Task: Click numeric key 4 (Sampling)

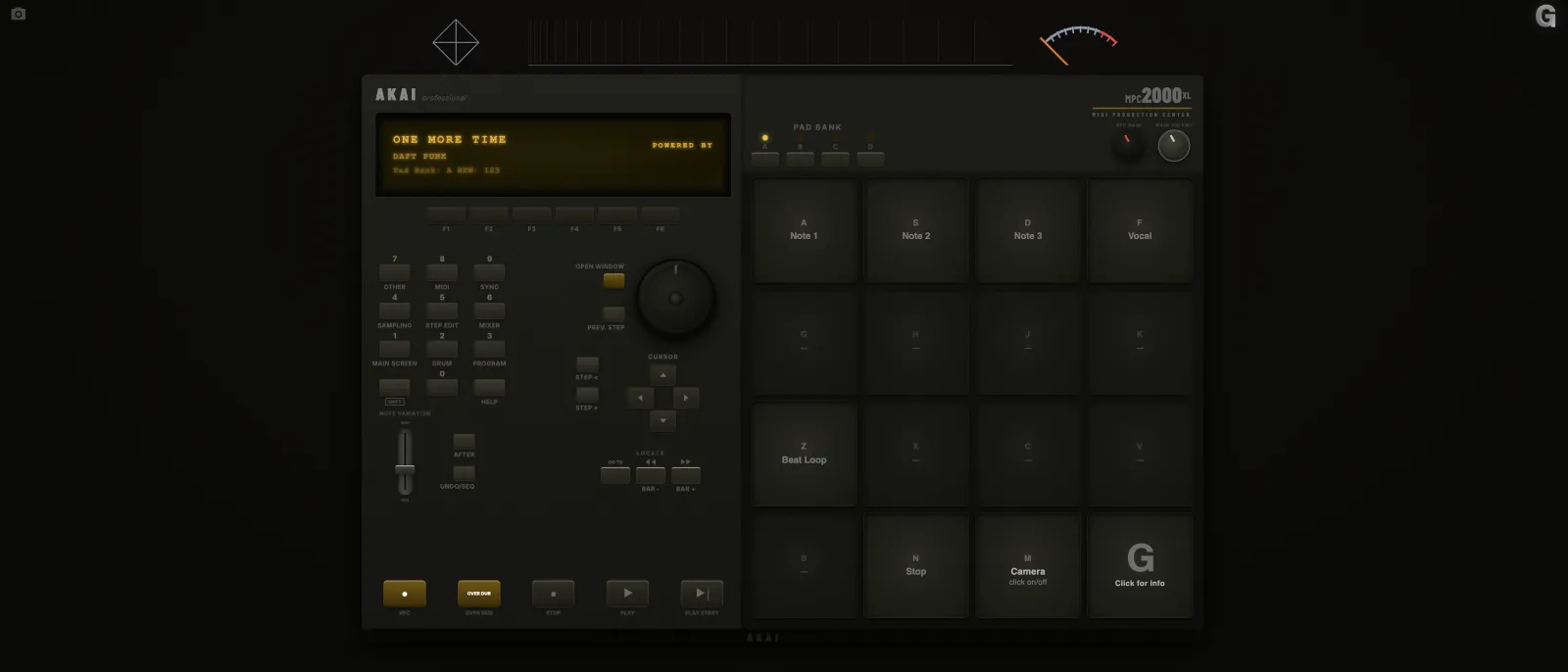Action: pyautogui.click(x=395, y=311)
